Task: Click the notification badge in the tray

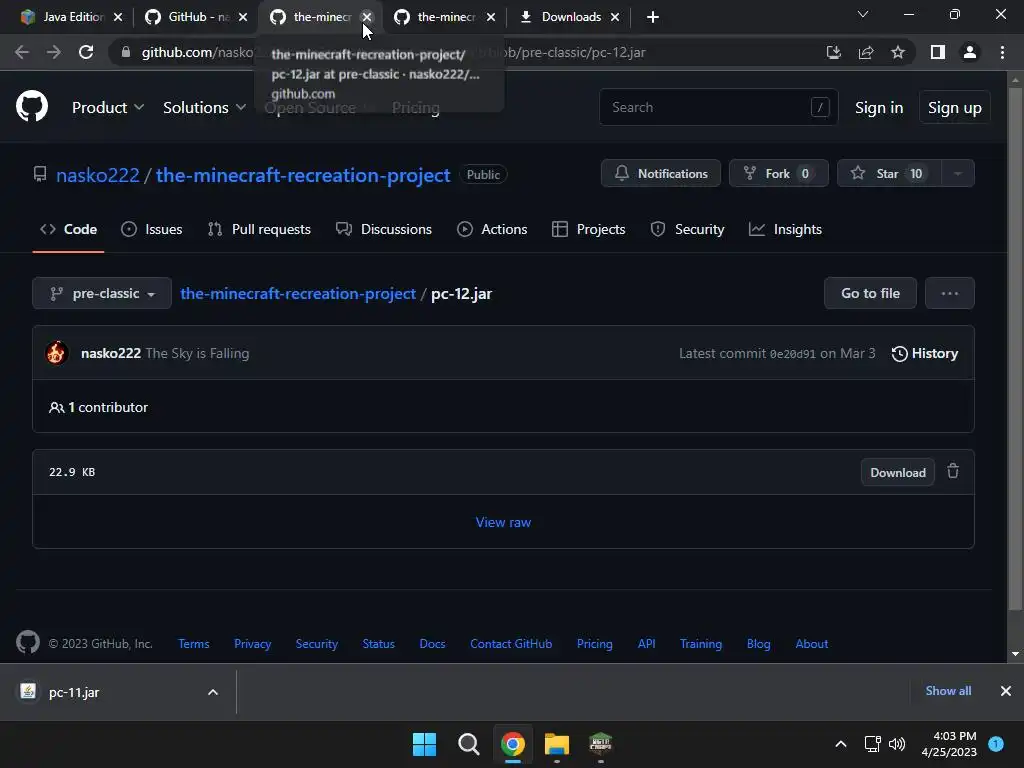Action: (996, 744)
